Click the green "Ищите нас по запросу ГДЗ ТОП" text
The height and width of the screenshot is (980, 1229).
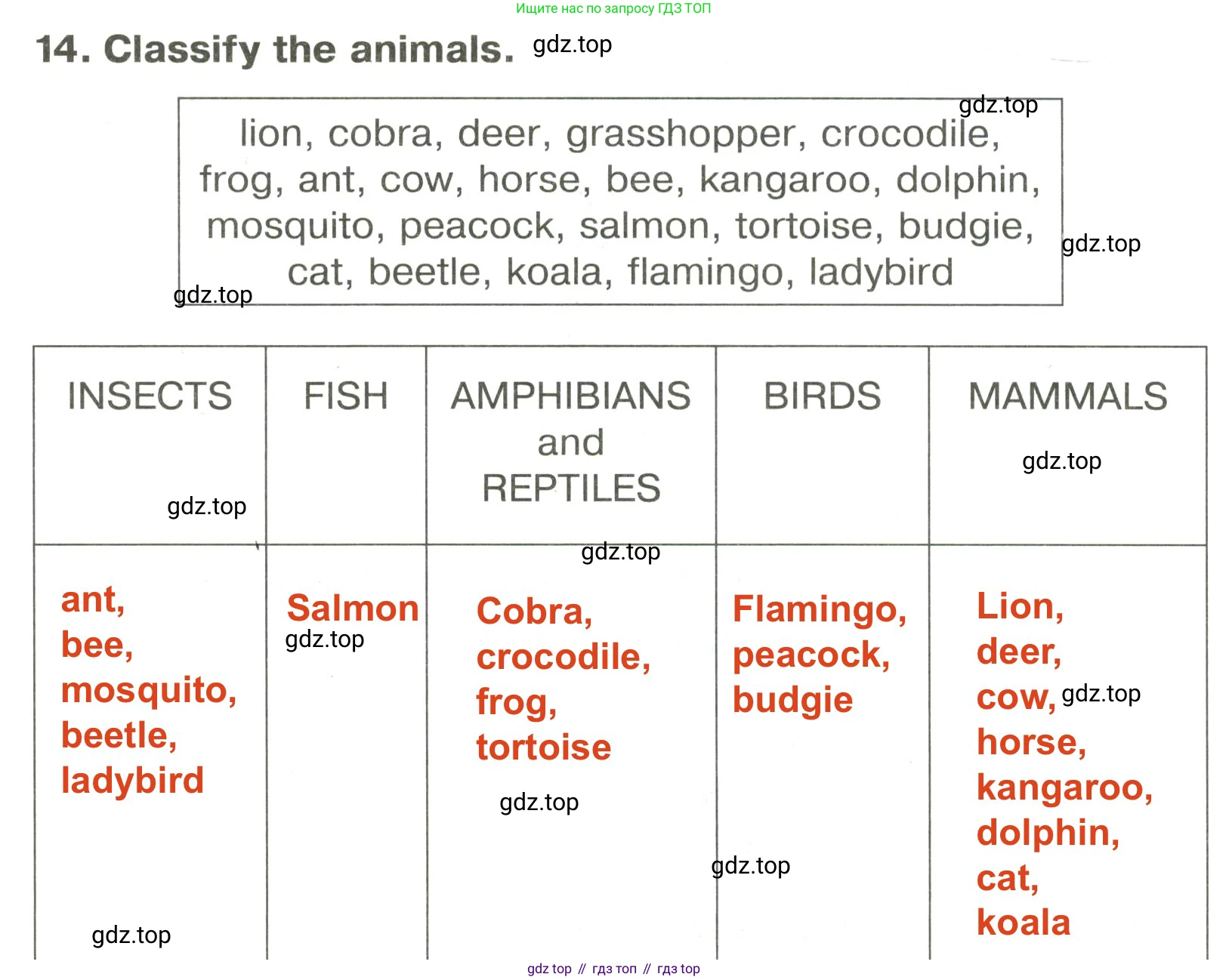click(613, 9)
